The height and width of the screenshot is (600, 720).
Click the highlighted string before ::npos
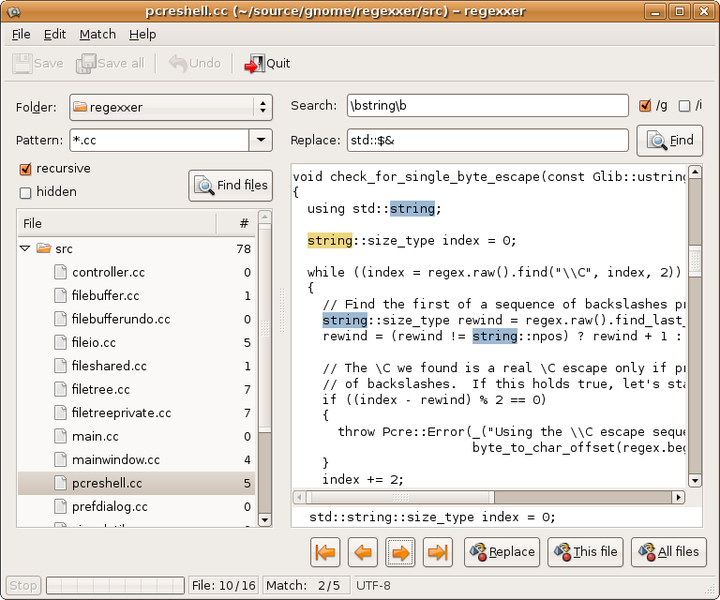pyautogui.click(x=495, y=336)
